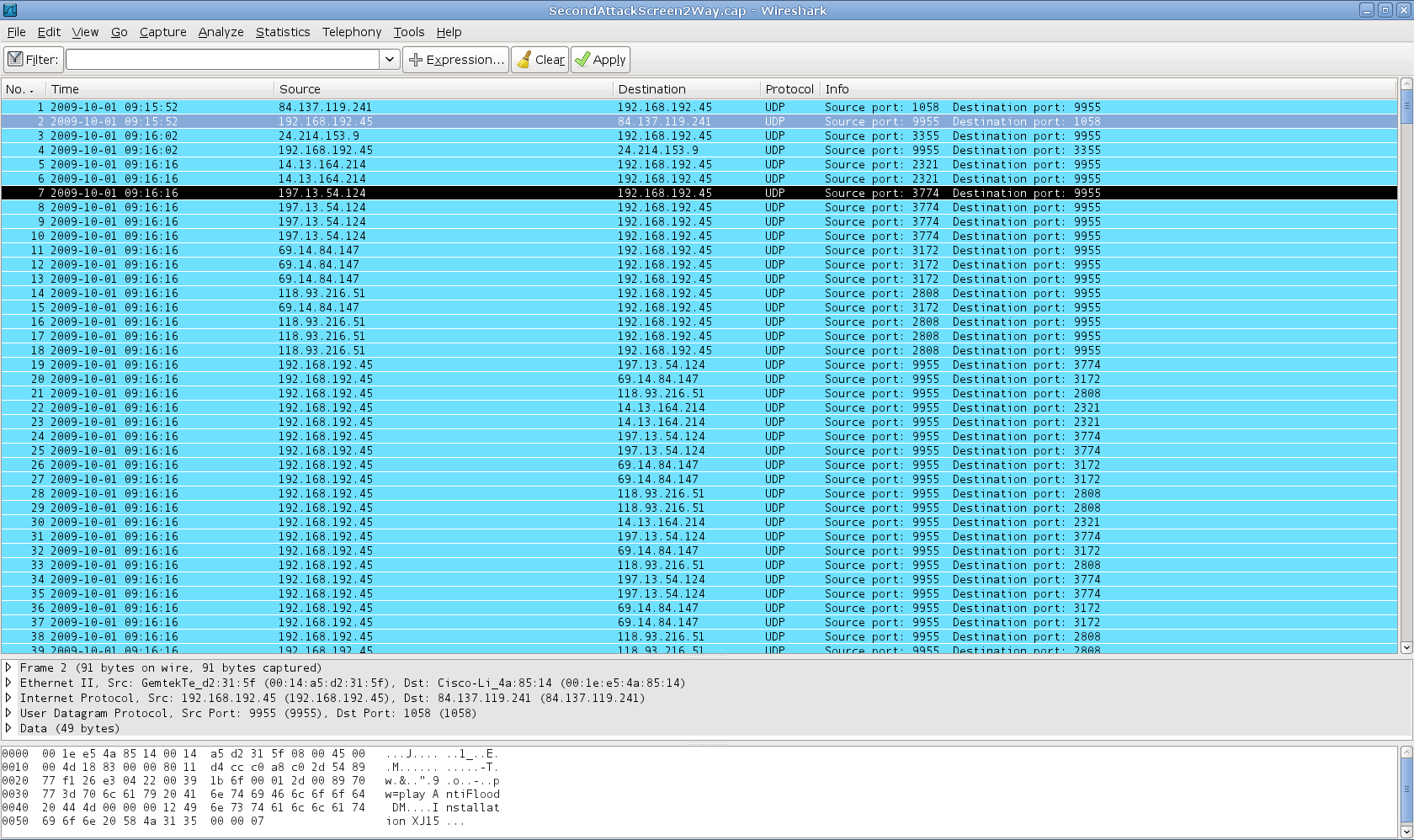1414x840 pixels.
Task: Select packet number 11 row
Action: pos(699,250)
